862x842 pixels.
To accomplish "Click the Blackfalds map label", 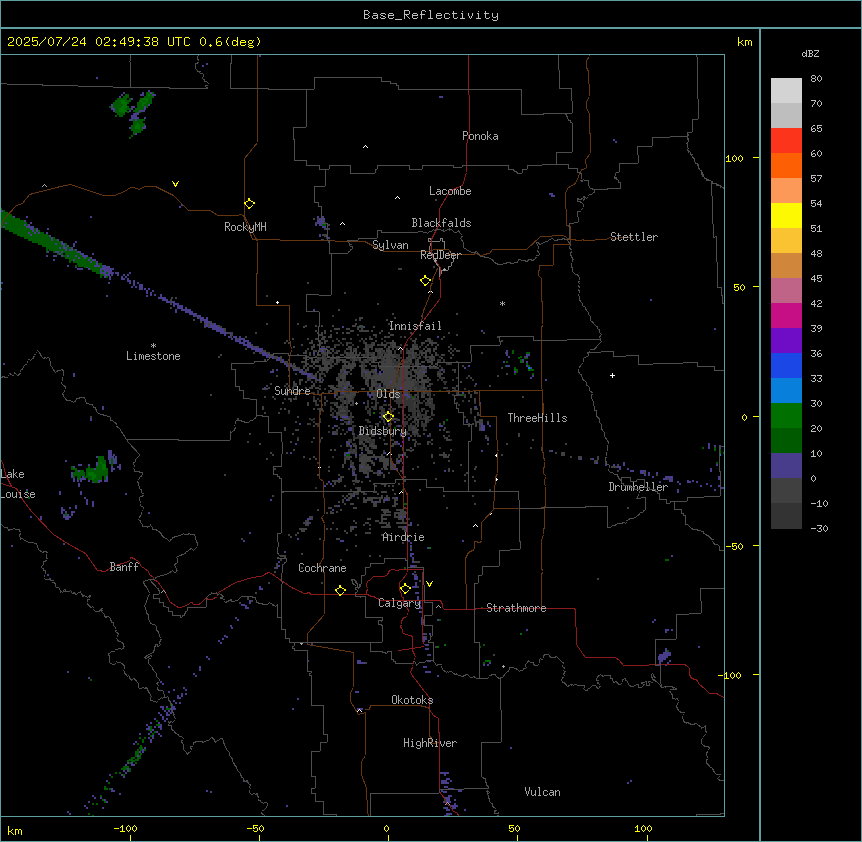I will tap(441, 223).
